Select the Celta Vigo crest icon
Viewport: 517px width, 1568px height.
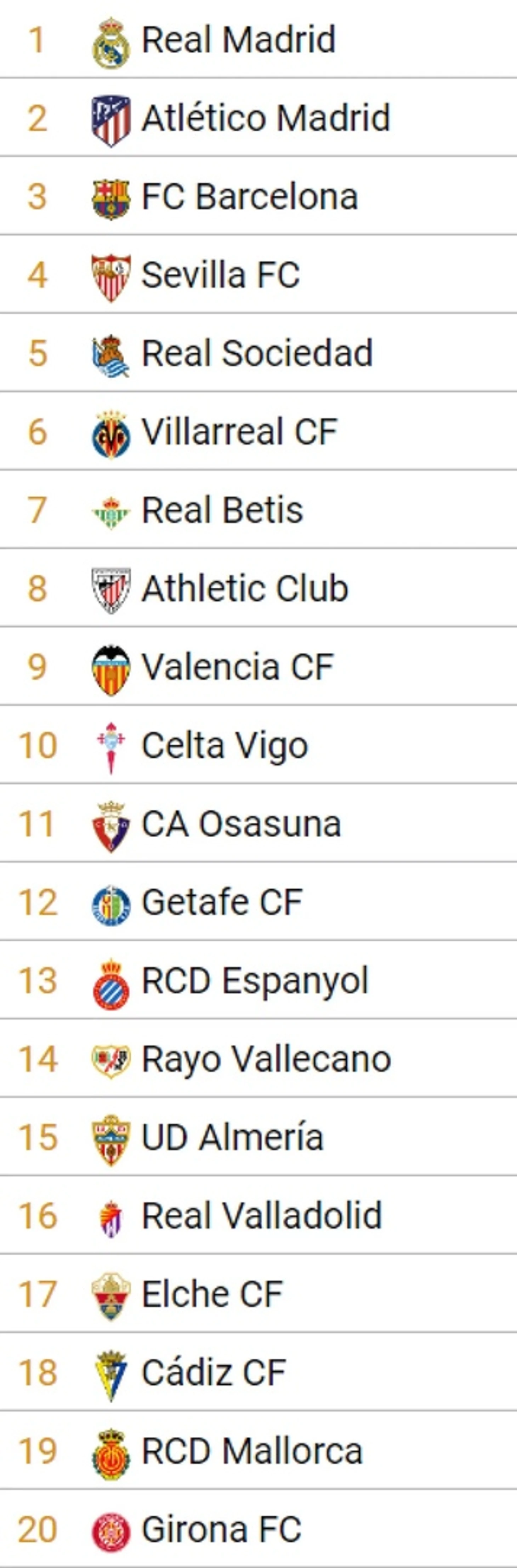111,747
